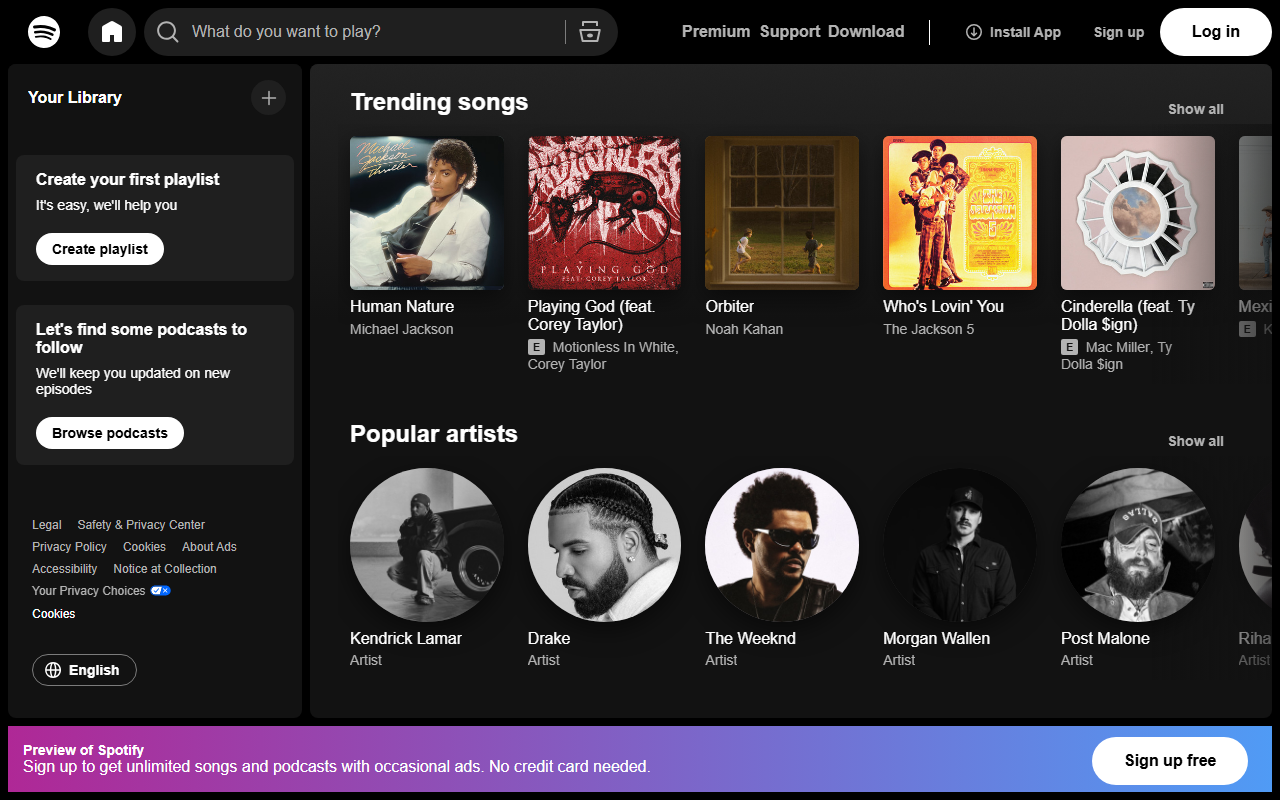This screenshot has width=1280, height=800.
Task: Click the Create playlist button
Action: [100, 249]
